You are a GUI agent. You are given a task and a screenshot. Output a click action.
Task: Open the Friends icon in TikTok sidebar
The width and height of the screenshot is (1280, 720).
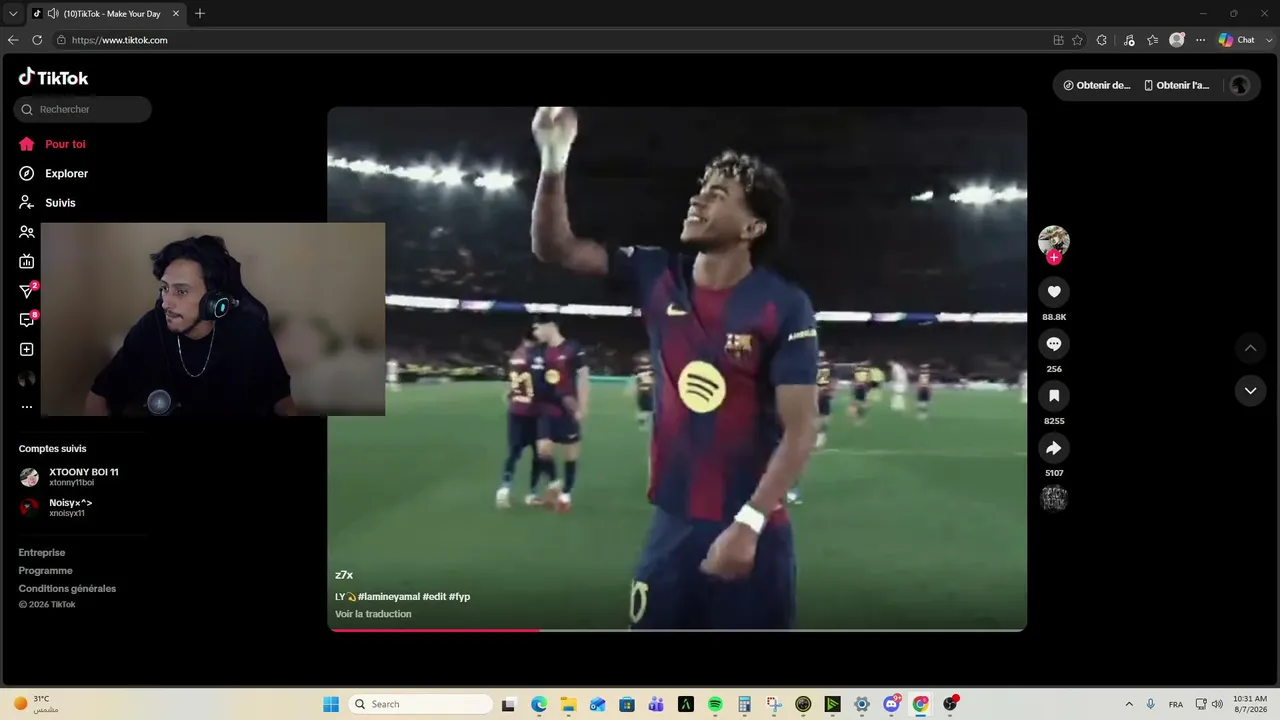point(27,232)
